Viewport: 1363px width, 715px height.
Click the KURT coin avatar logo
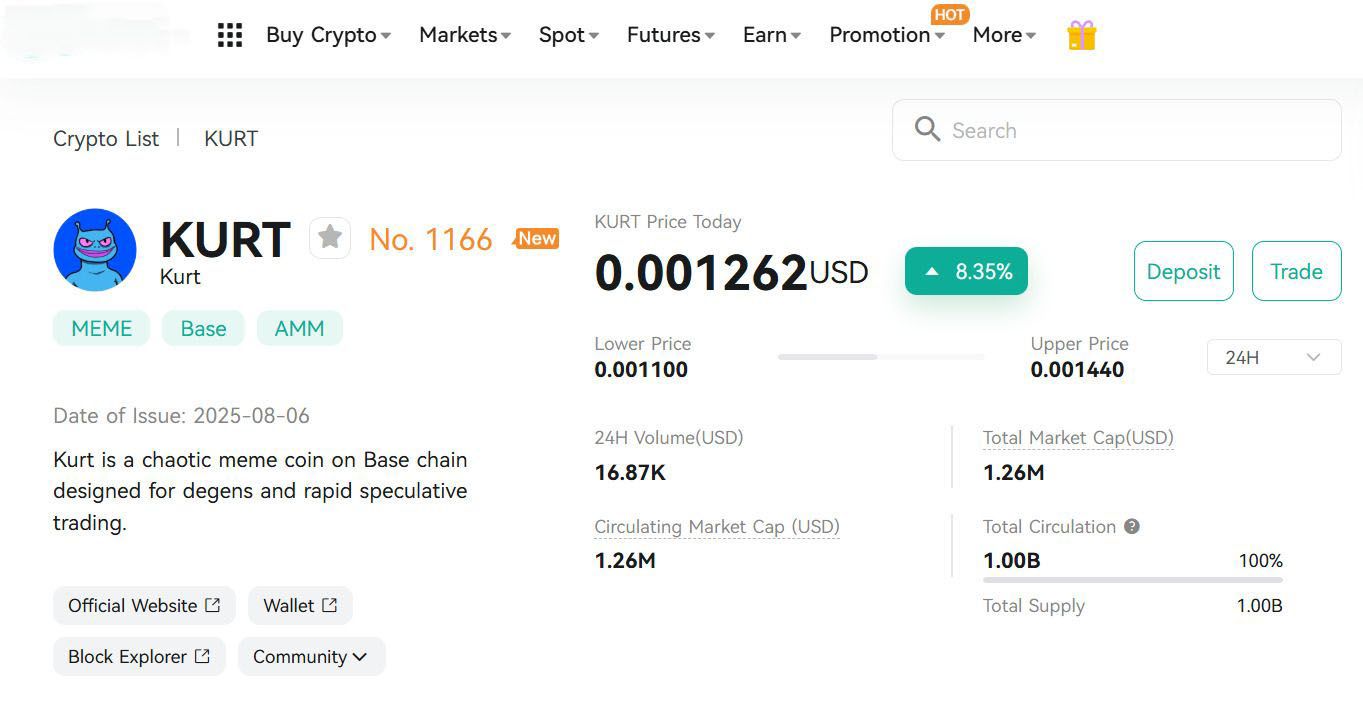point(95,250)
